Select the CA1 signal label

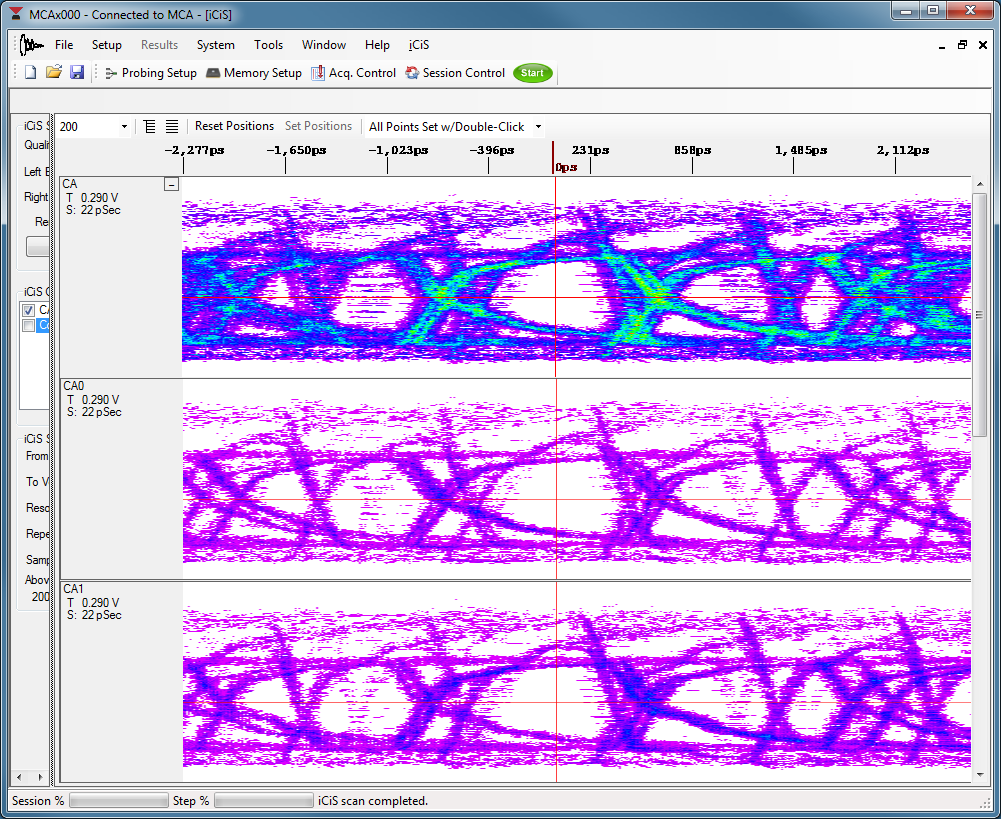pos(73,589)
